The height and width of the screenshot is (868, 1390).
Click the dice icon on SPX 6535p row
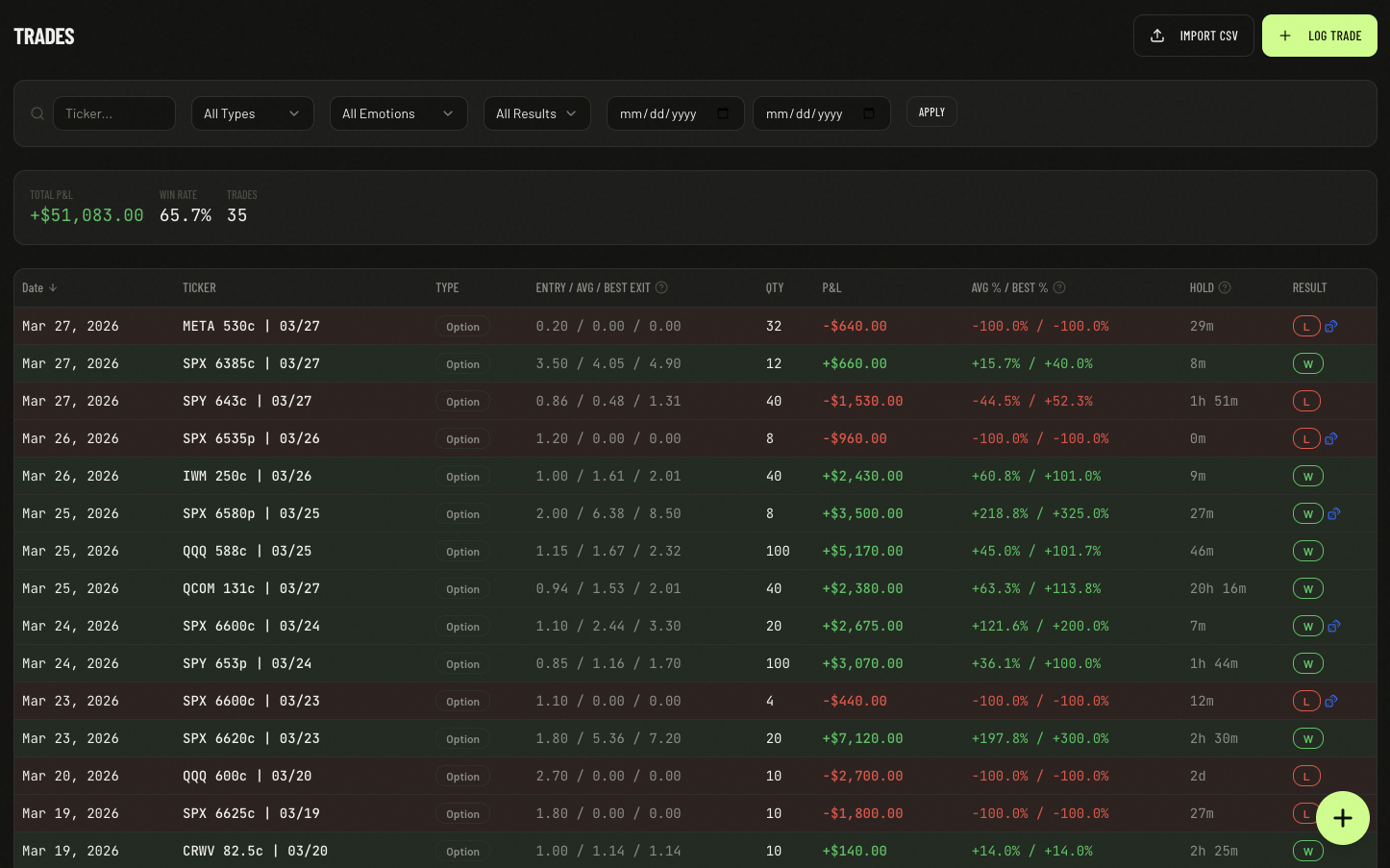(1331, 439)
